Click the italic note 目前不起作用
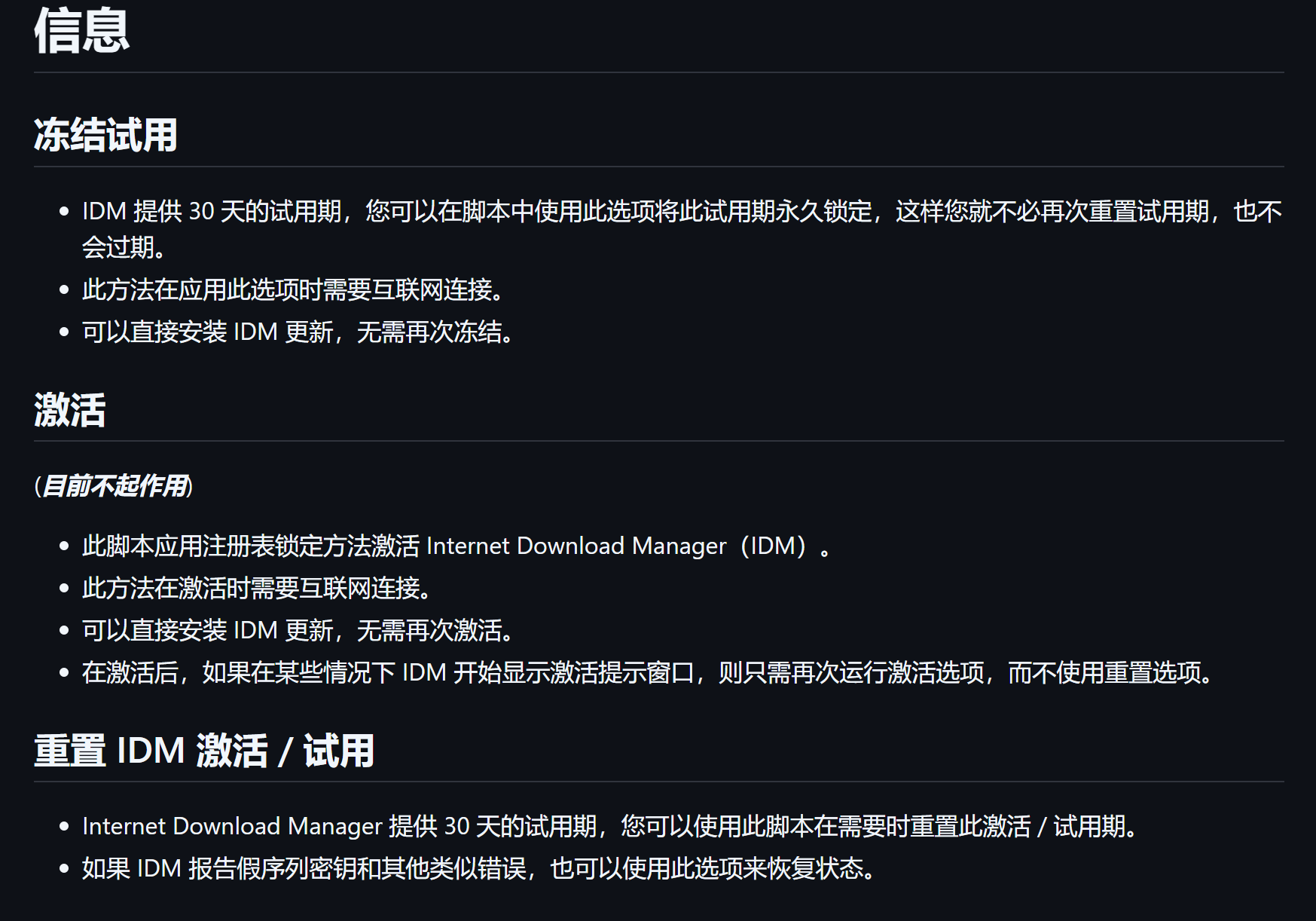Viewport: 1316px width, 921px height. click(x=115, y=486)
